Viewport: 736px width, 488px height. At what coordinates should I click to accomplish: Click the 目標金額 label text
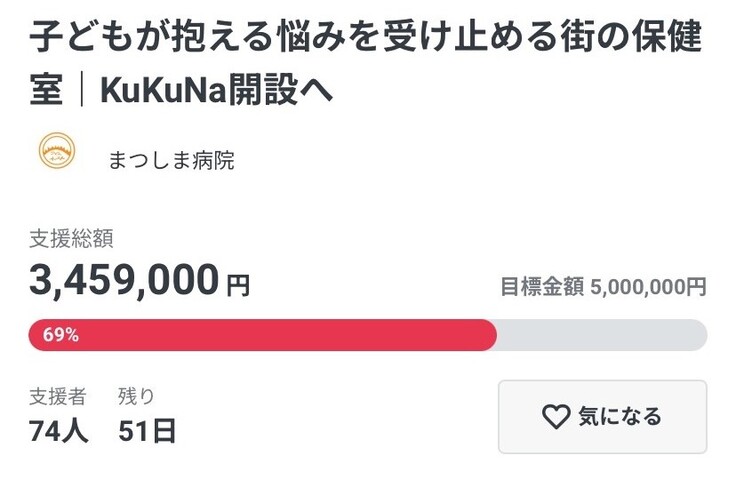[542, 287]
